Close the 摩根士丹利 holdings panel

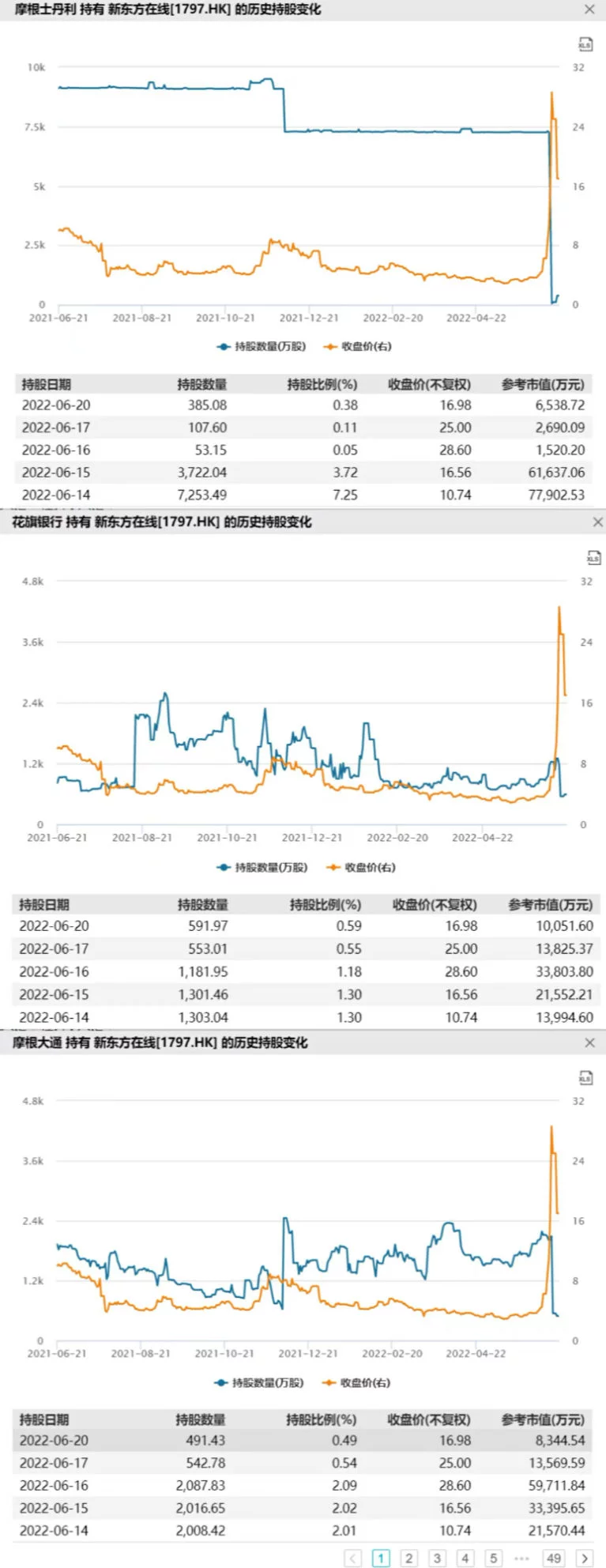click(x=589, y=9)
